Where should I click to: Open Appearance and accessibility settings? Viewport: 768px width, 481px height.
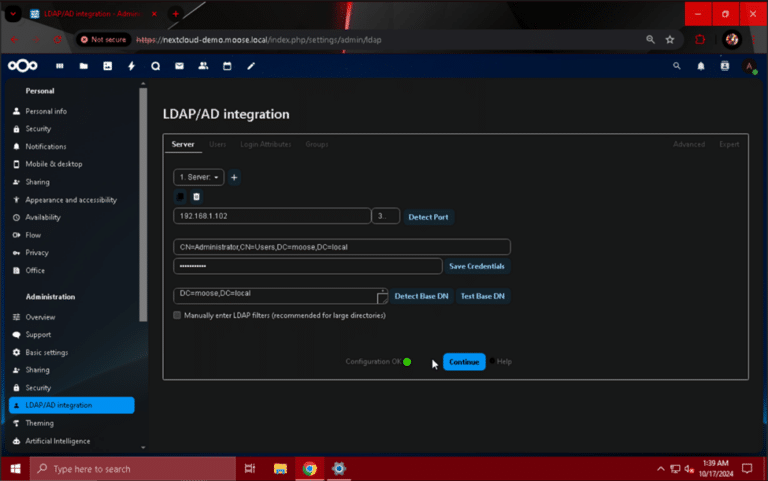(71, 200)
